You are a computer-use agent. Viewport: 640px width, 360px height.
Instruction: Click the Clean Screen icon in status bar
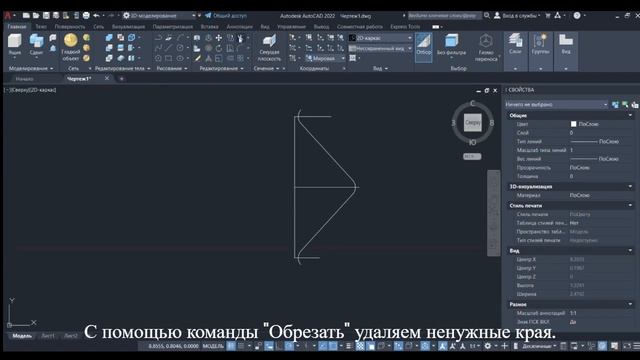(627, 346)
